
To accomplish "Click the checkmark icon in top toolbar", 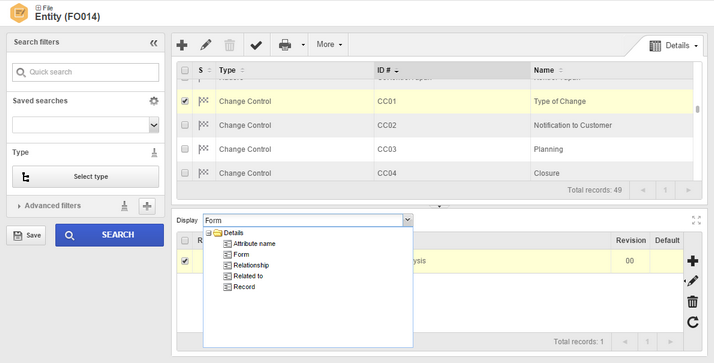I will [x=256, y=45].
